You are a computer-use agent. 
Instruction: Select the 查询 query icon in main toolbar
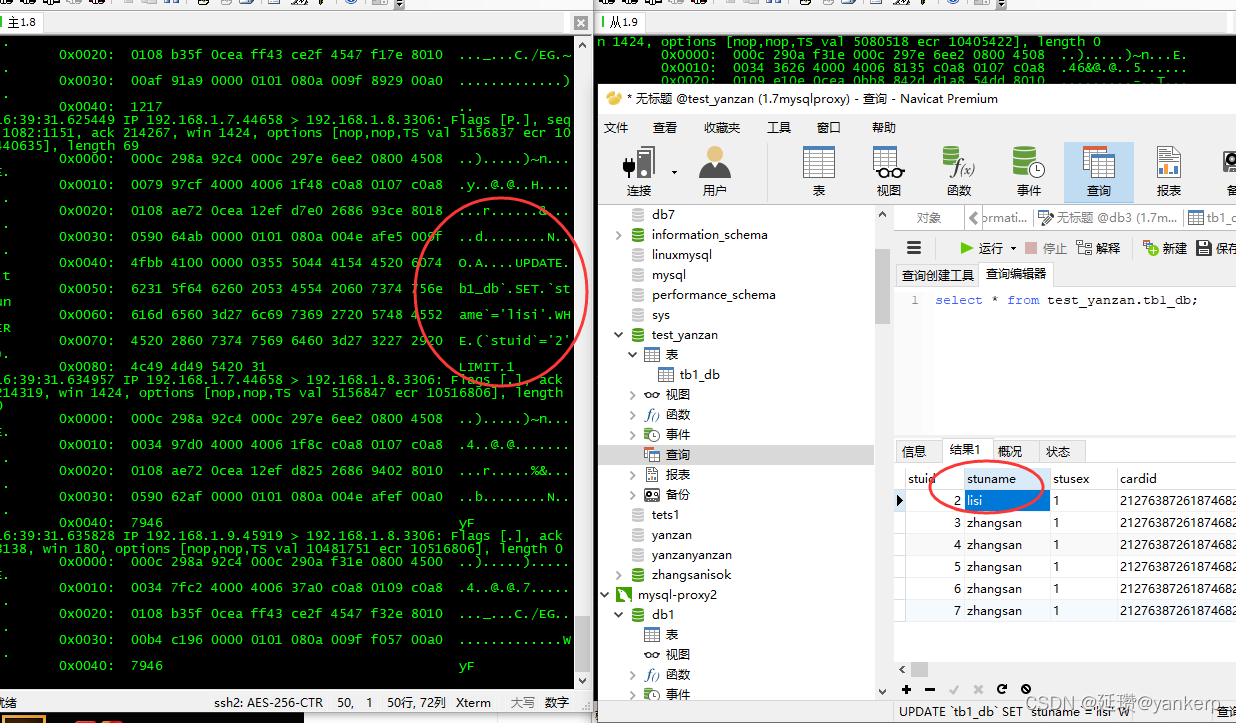pos(1099,170)
